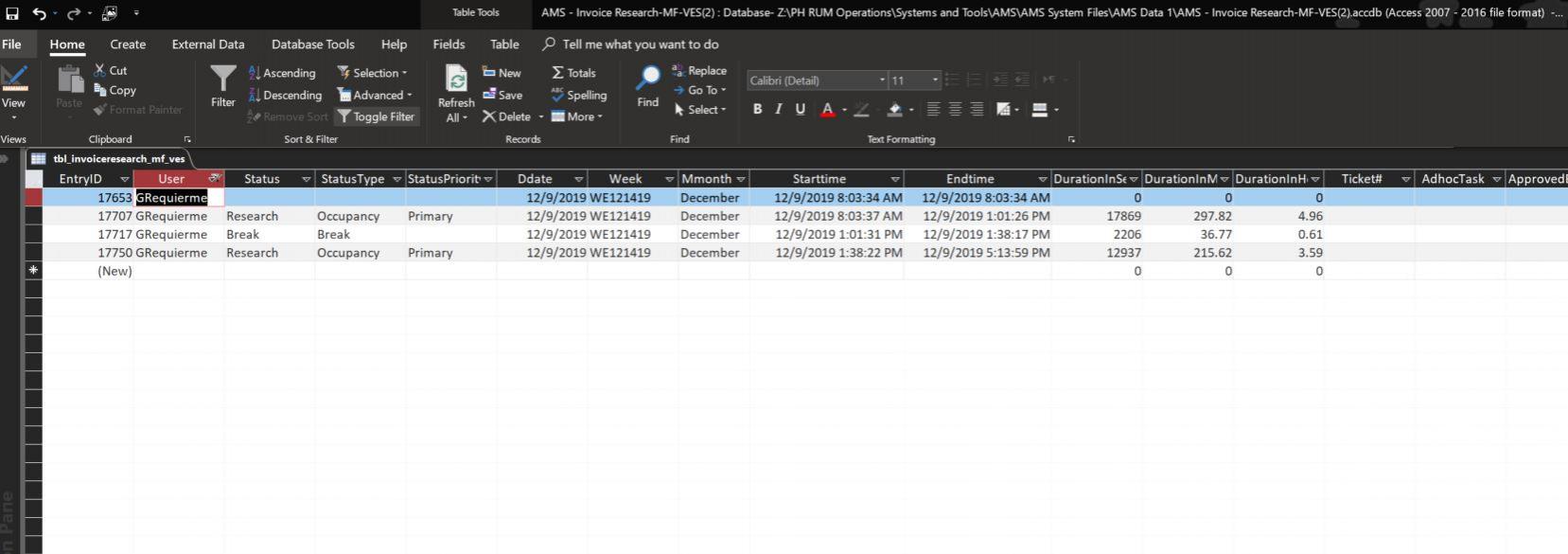Image resolution: width=1568 pixels, height=554 pixels.
Task: Toggle Underline formatting
Action: tap(800, 110)
